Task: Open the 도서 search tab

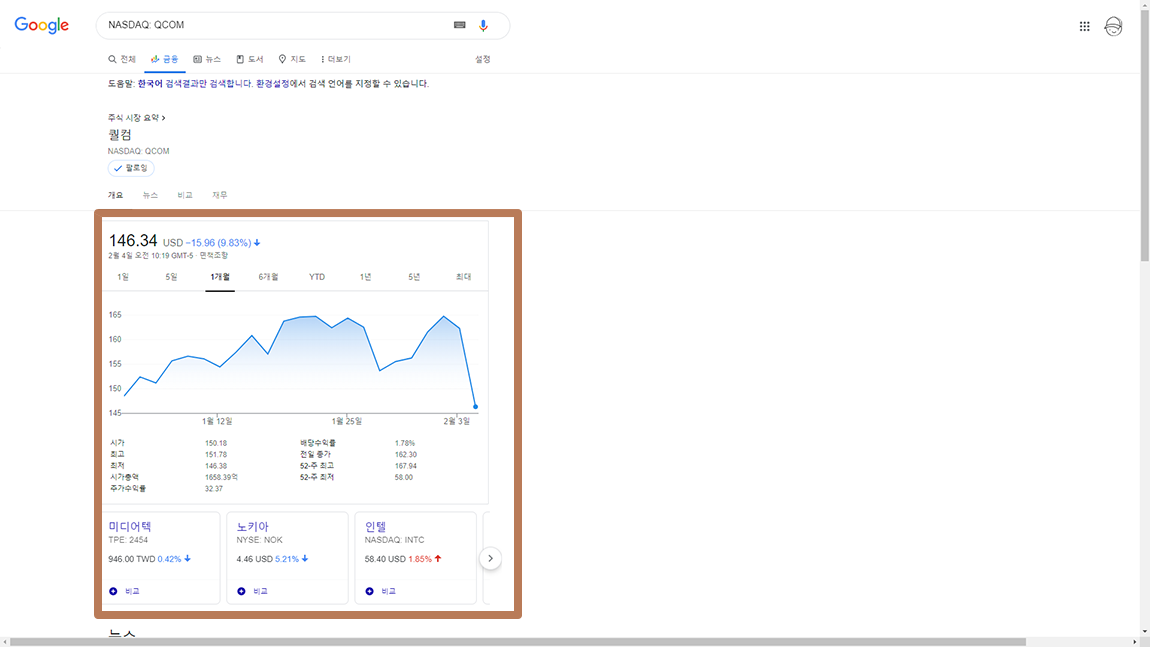Action: 249,59
